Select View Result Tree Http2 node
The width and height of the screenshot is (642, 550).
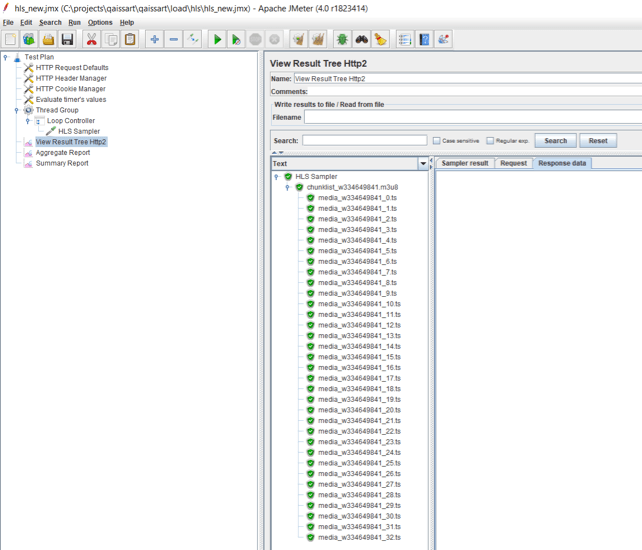coord(71,142)
